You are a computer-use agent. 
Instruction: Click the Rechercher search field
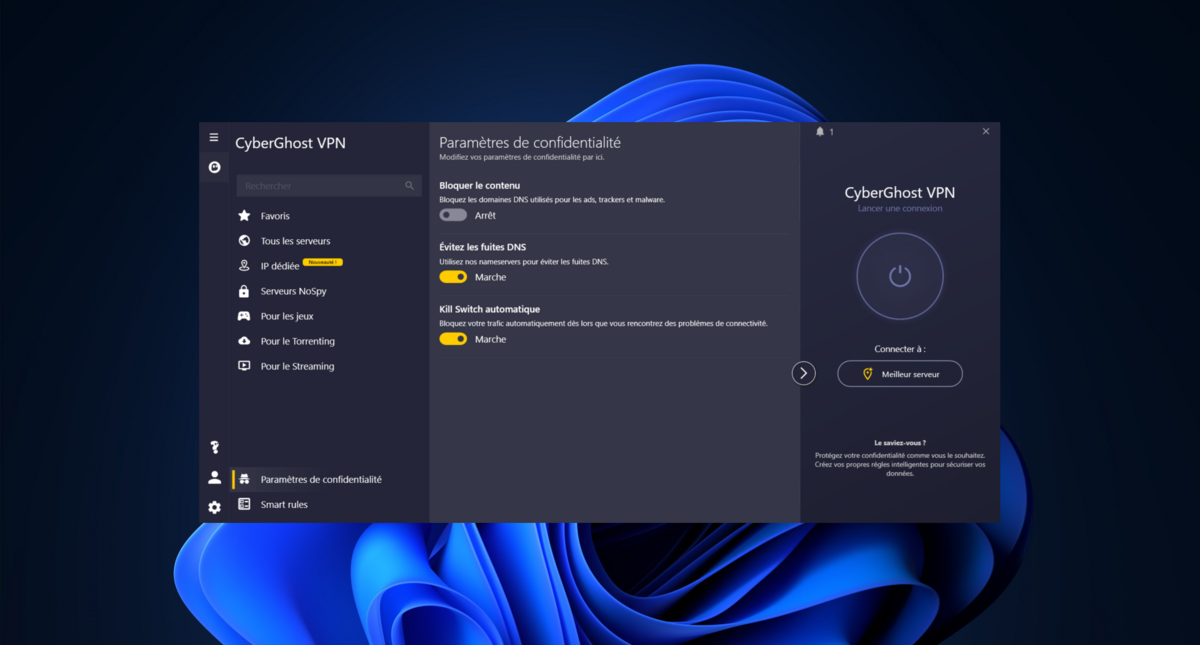[329, 186]
